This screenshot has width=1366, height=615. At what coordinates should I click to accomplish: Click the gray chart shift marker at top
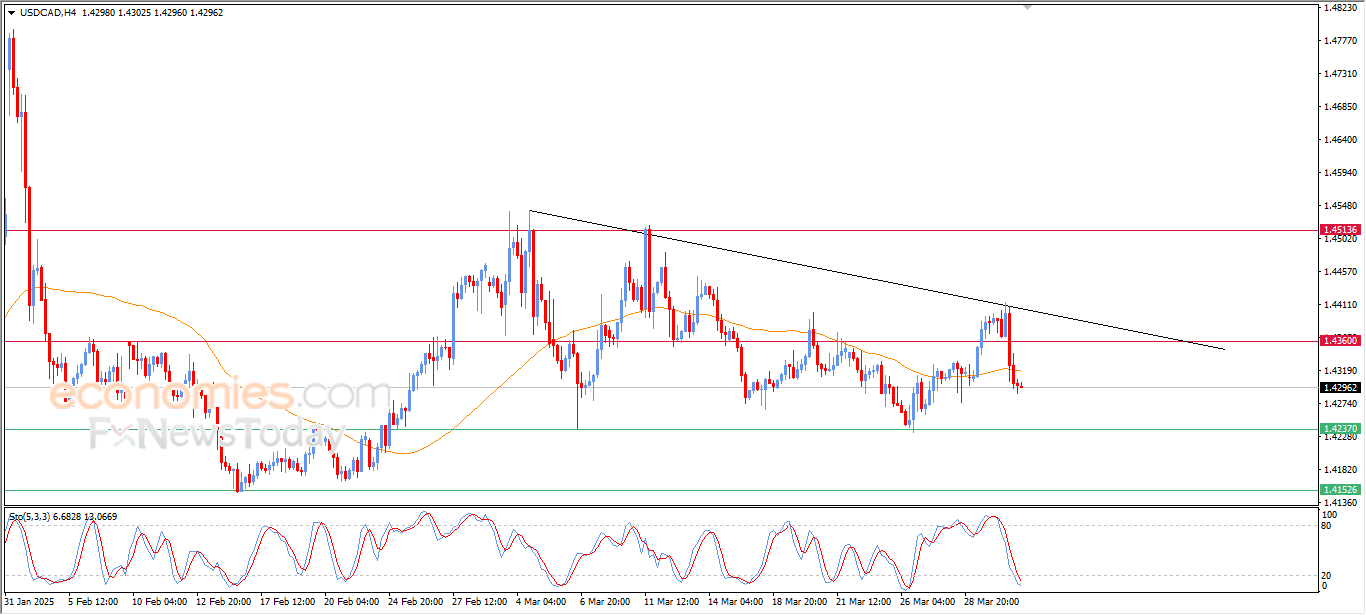[1027, 7]
